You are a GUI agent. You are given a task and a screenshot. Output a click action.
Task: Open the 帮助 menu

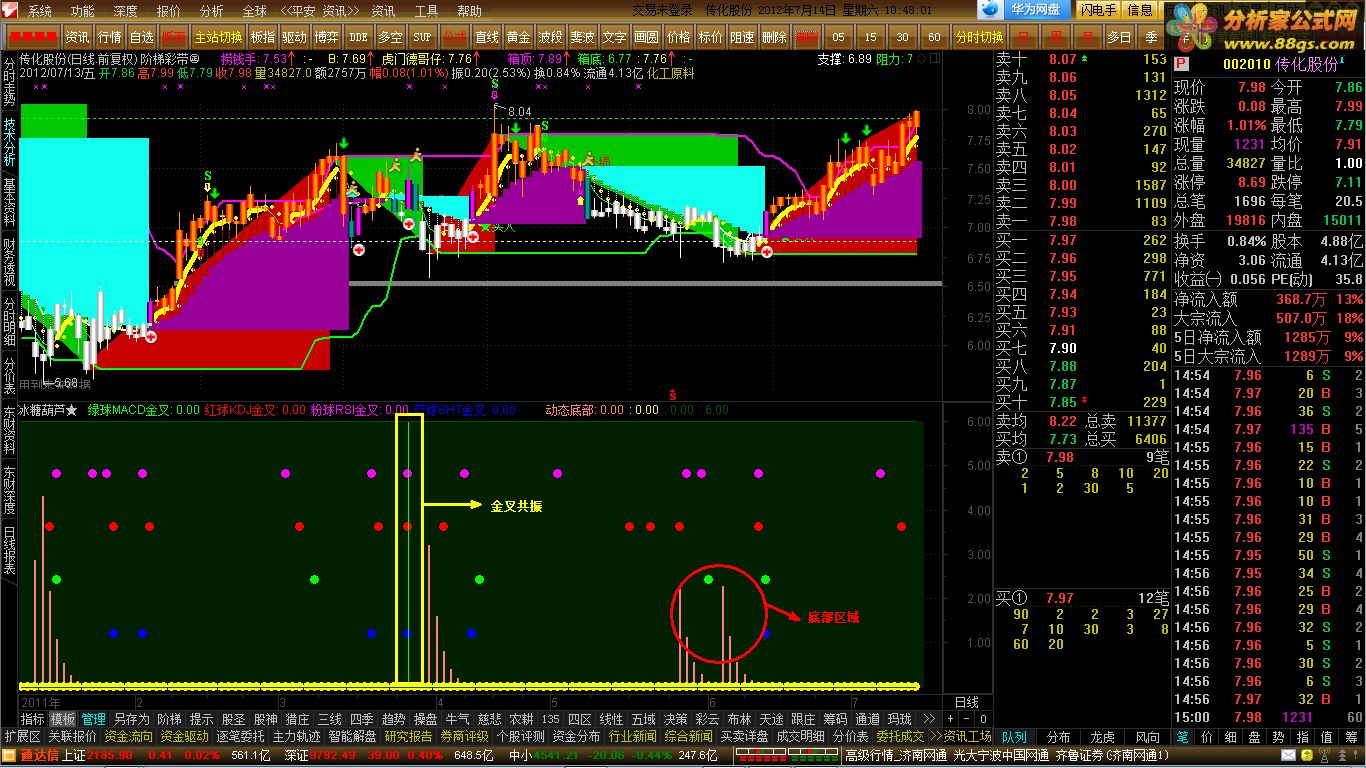click(469, 11)
